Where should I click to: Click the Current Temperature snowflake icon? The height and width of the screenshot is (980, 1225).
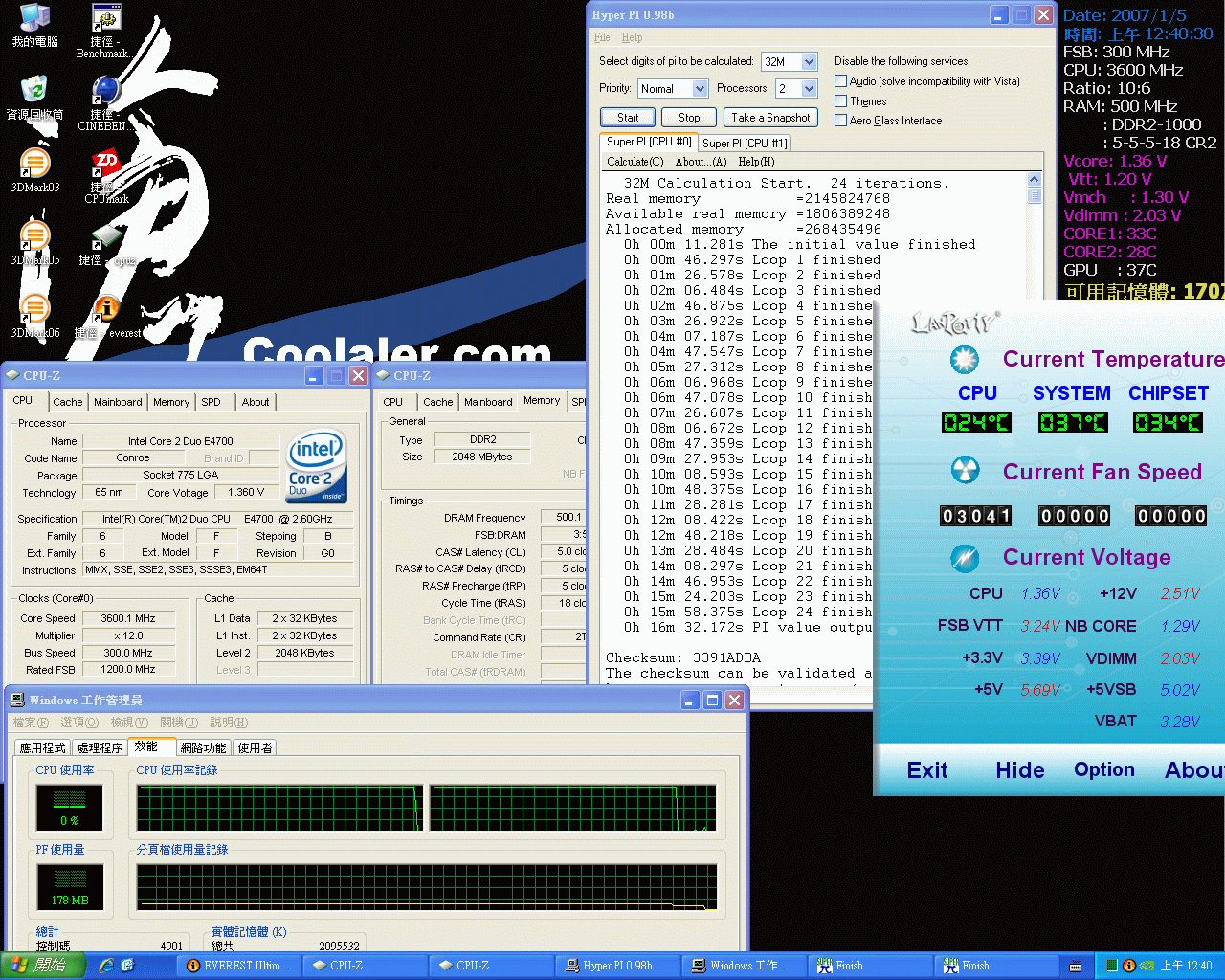pyautogui.click(x=964, y=360)
